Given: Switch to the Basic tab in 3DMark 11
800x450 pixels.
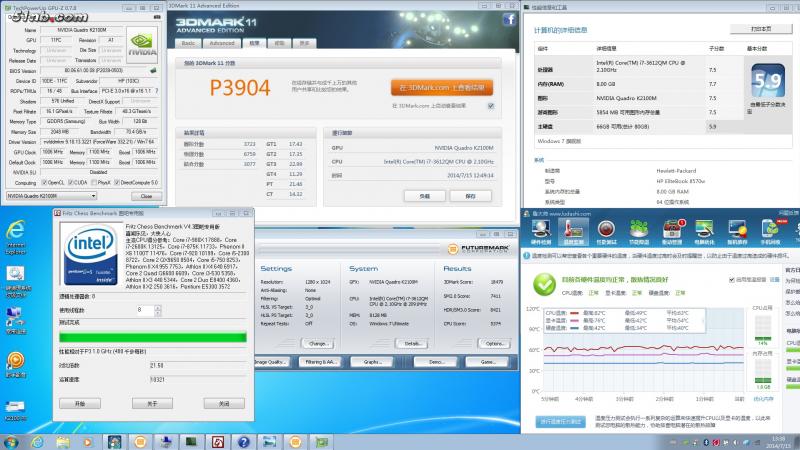Looking at the screenshot, I should pyautogui.click(x=188, y=43).
